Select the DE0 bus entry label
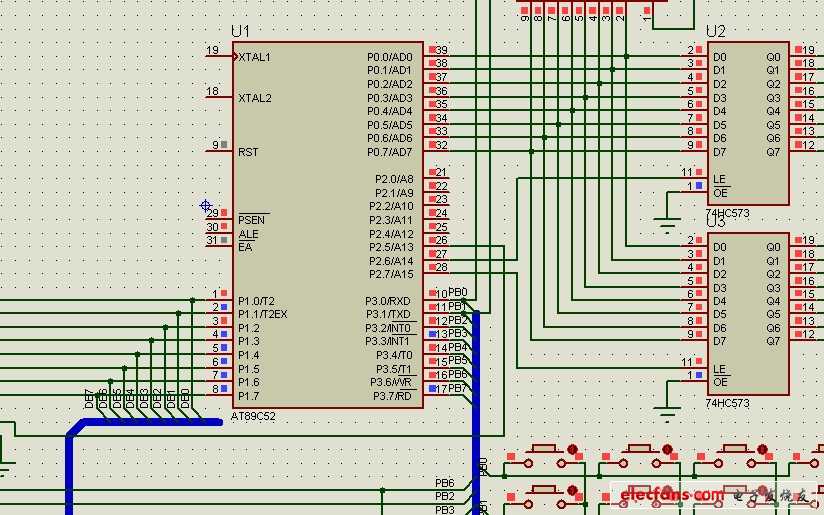 tap(184, 399)
